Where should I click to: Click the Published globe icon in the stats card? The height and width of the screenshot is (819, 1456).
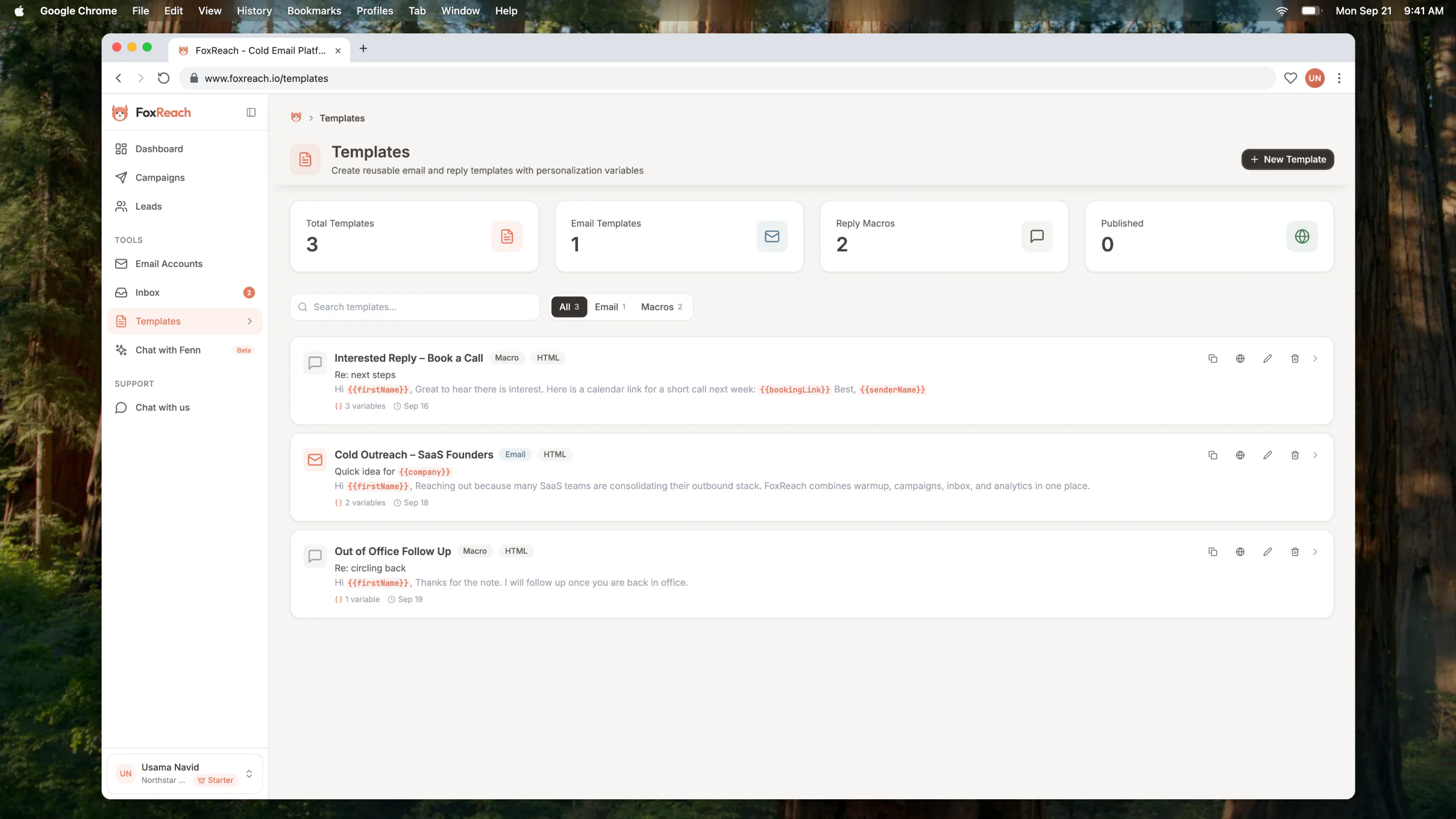coord(1302,236)
